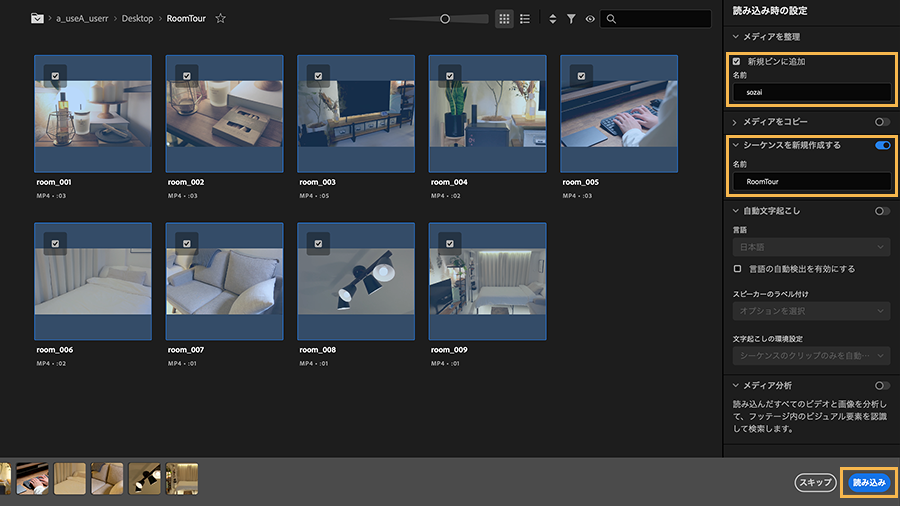
Task: Click the eye visibility icon in toolbar
Action: 590,18
